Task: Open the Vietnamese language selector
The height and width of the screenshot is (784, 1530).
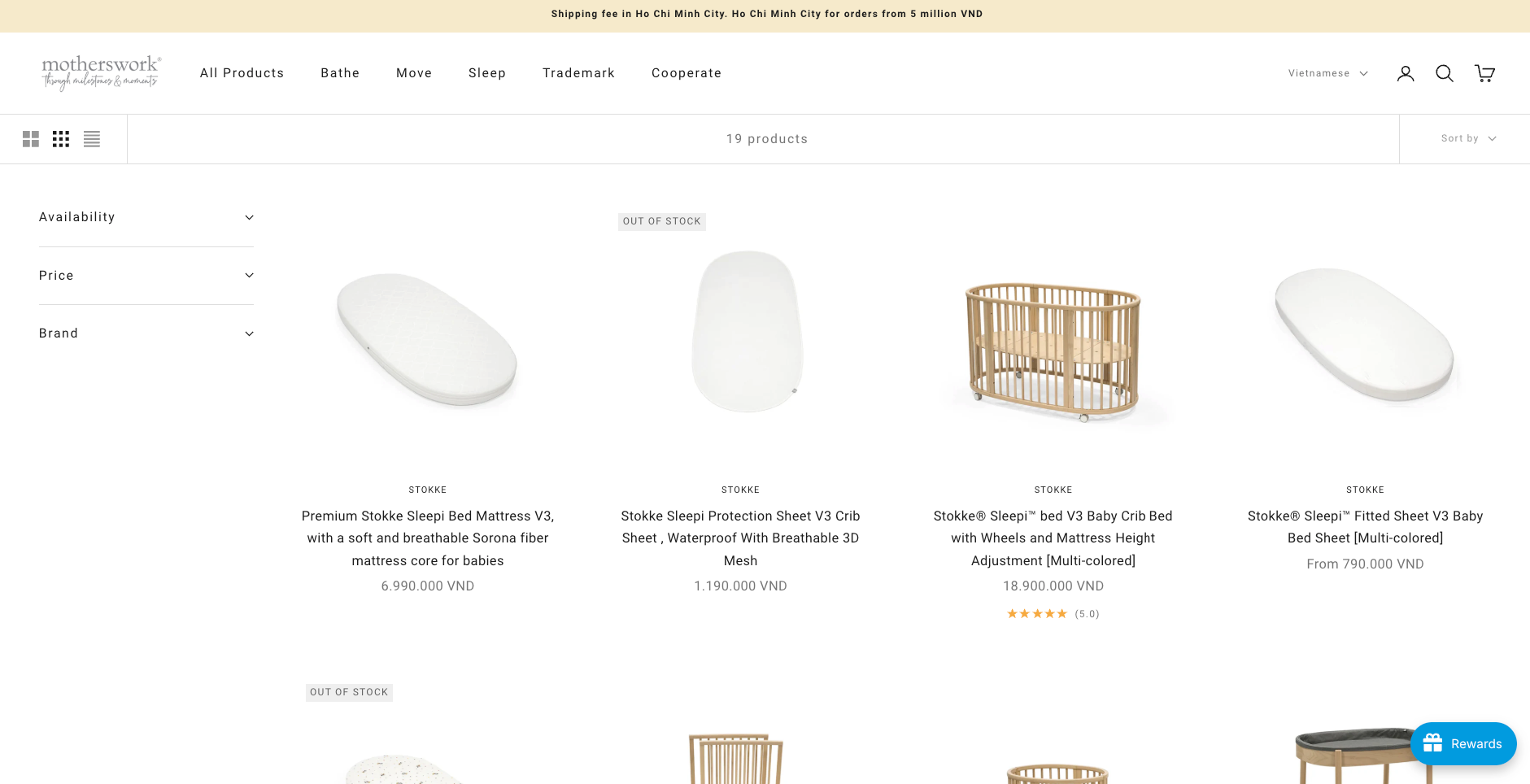Action: tap(1327, 73)
